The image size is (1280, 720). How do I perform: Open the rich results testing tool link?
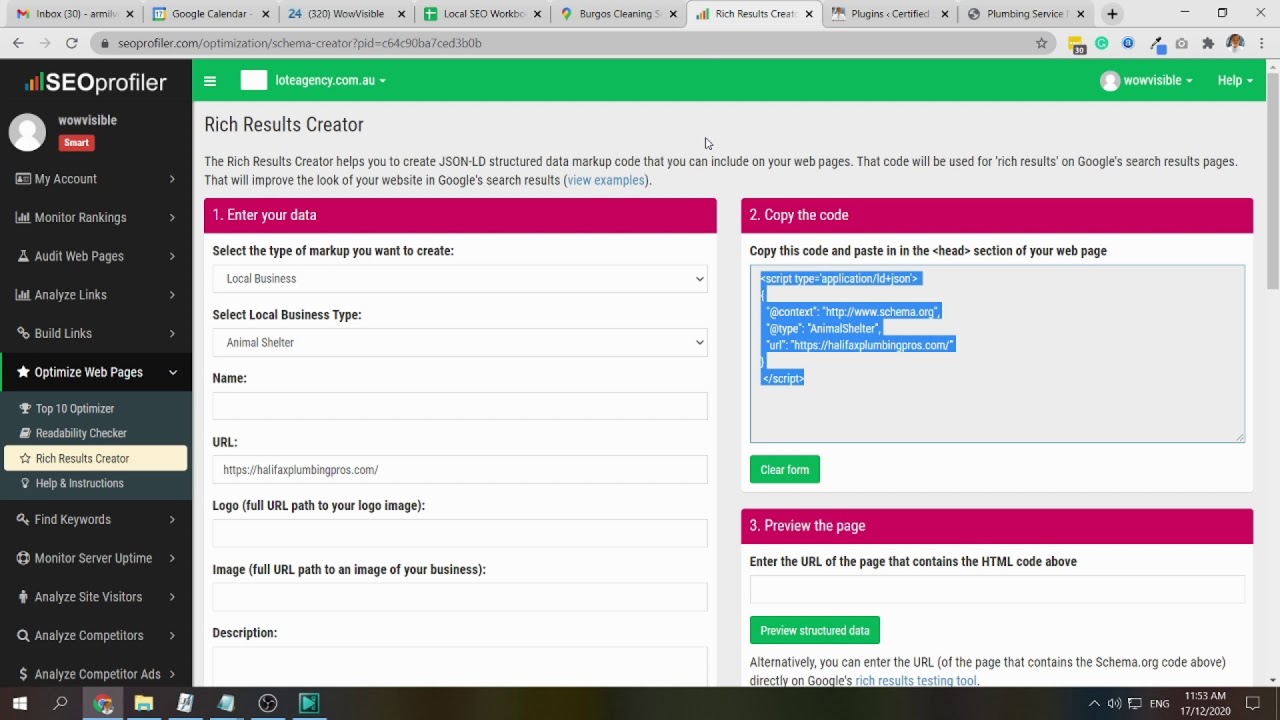pos(916,680)
